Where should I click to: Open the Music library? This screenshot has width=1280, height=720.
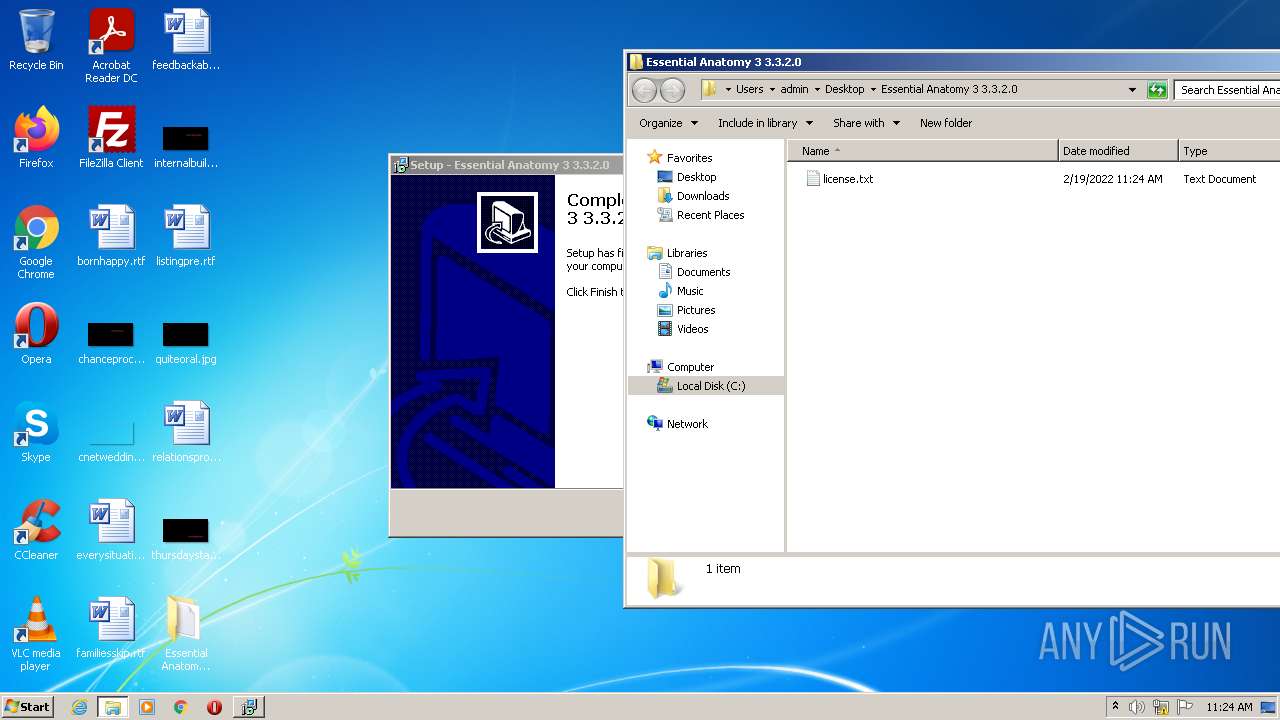(x=690, y=291)
